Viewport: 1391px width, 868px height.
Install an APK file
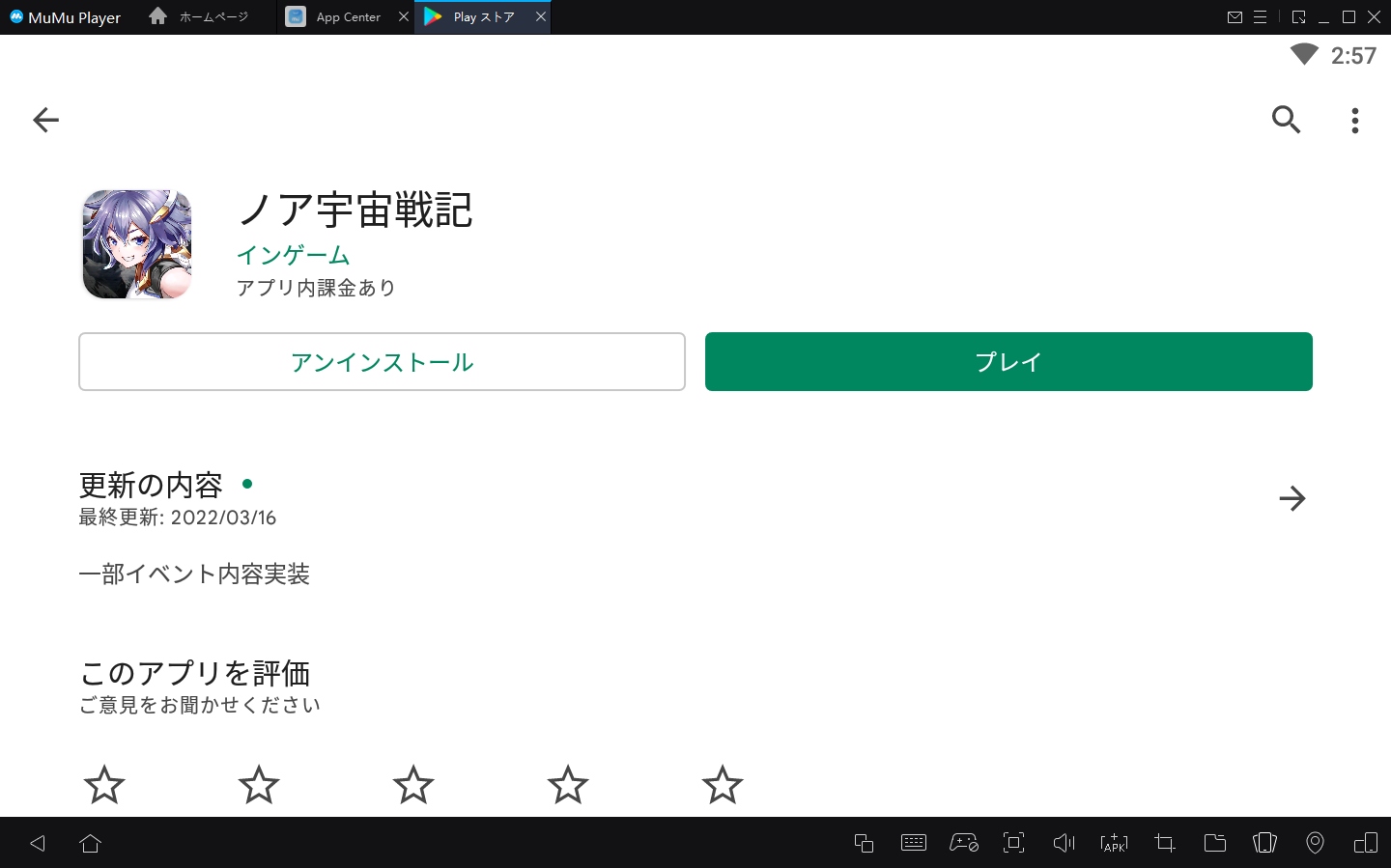coord(1114,843)
